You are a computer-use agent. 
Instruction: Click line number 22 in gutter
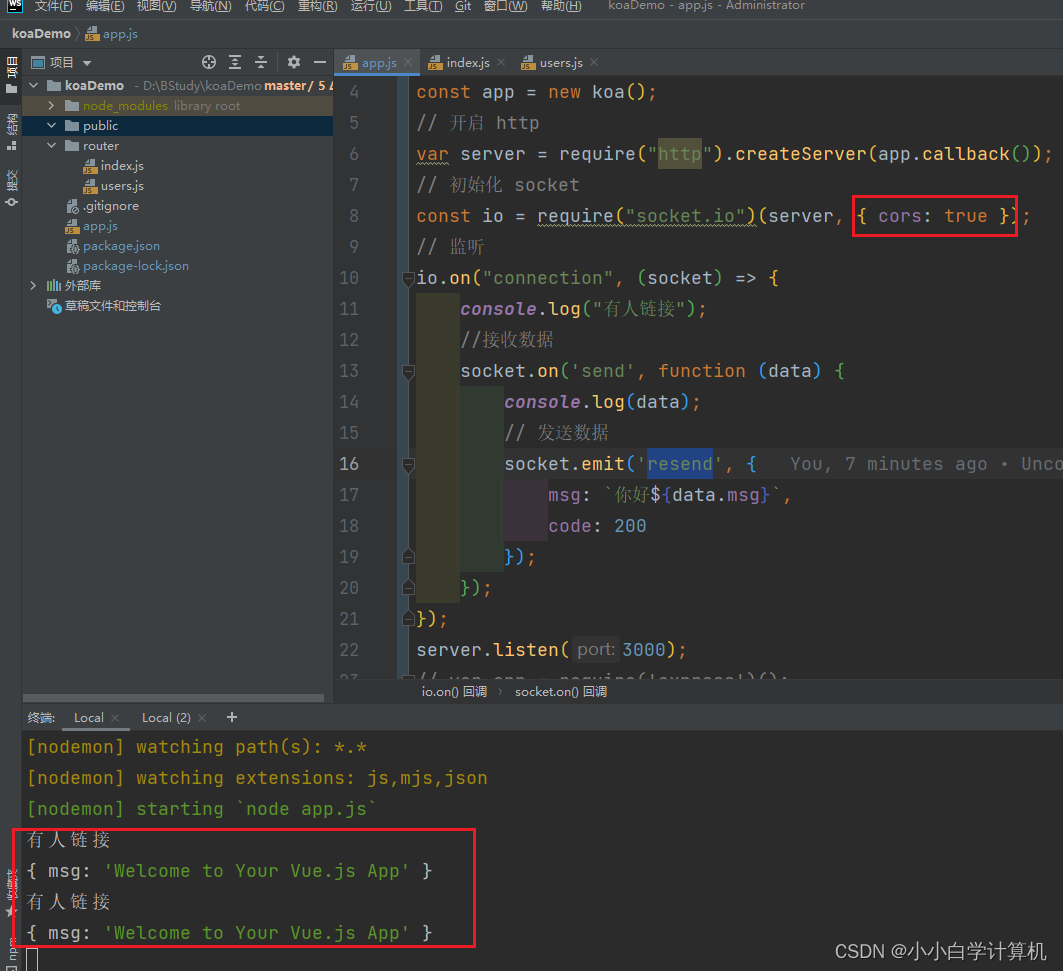point(349,650)
